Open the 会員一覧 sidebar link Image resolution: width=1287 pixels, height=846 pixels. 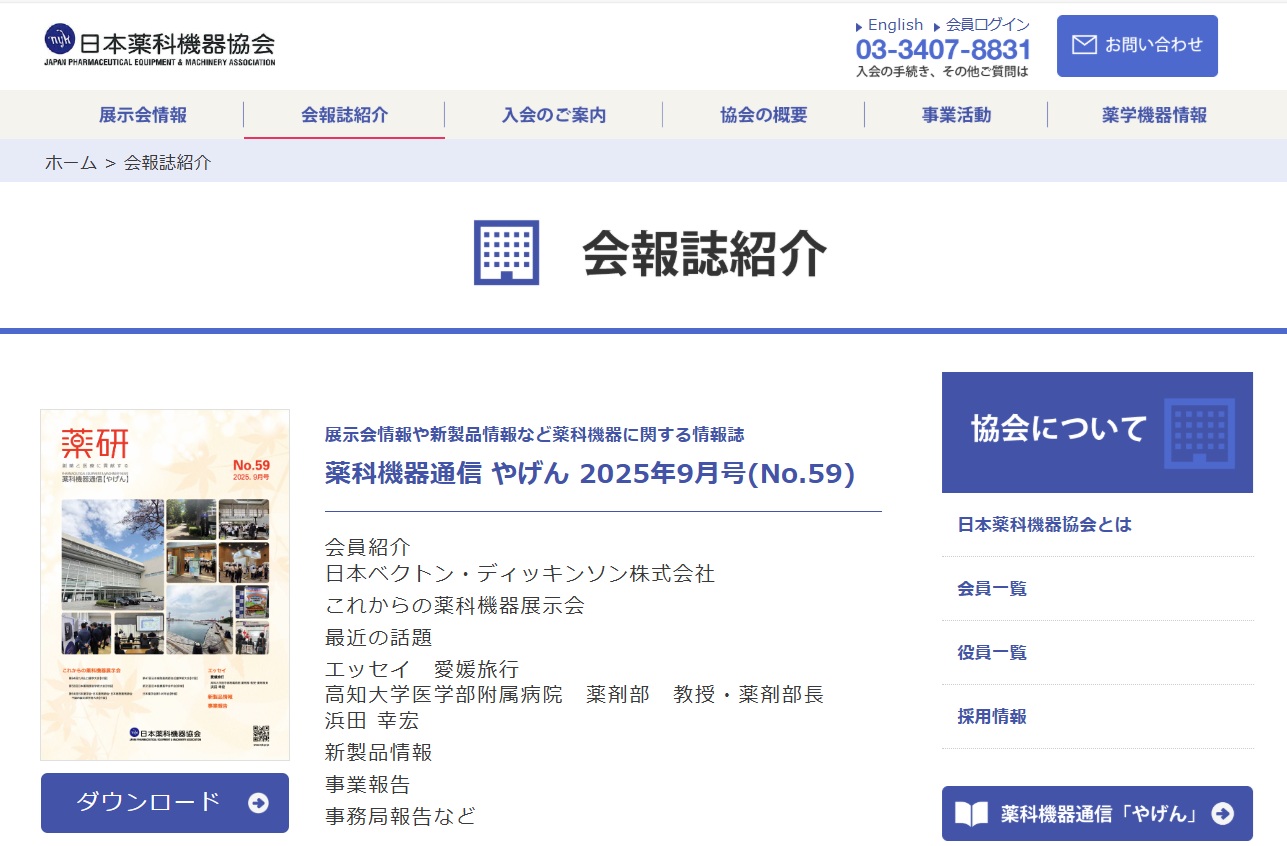click(x=992, y=589)
